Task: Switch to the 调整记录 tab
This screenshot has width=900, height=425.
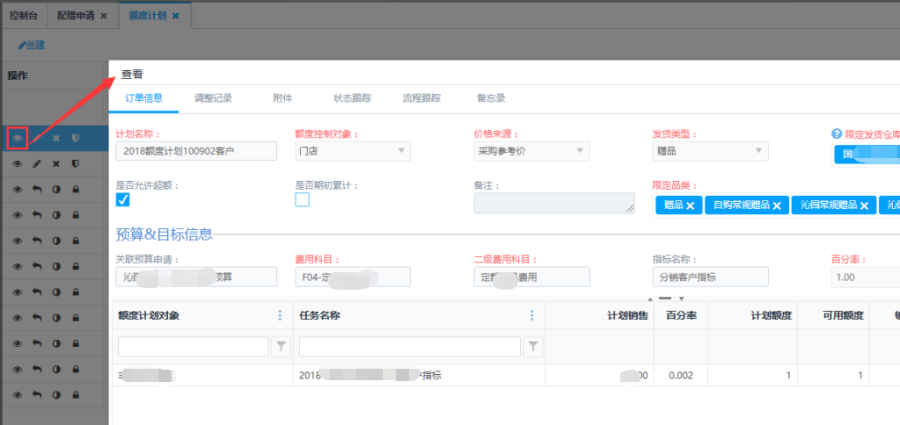Action: tap(211, 98)
